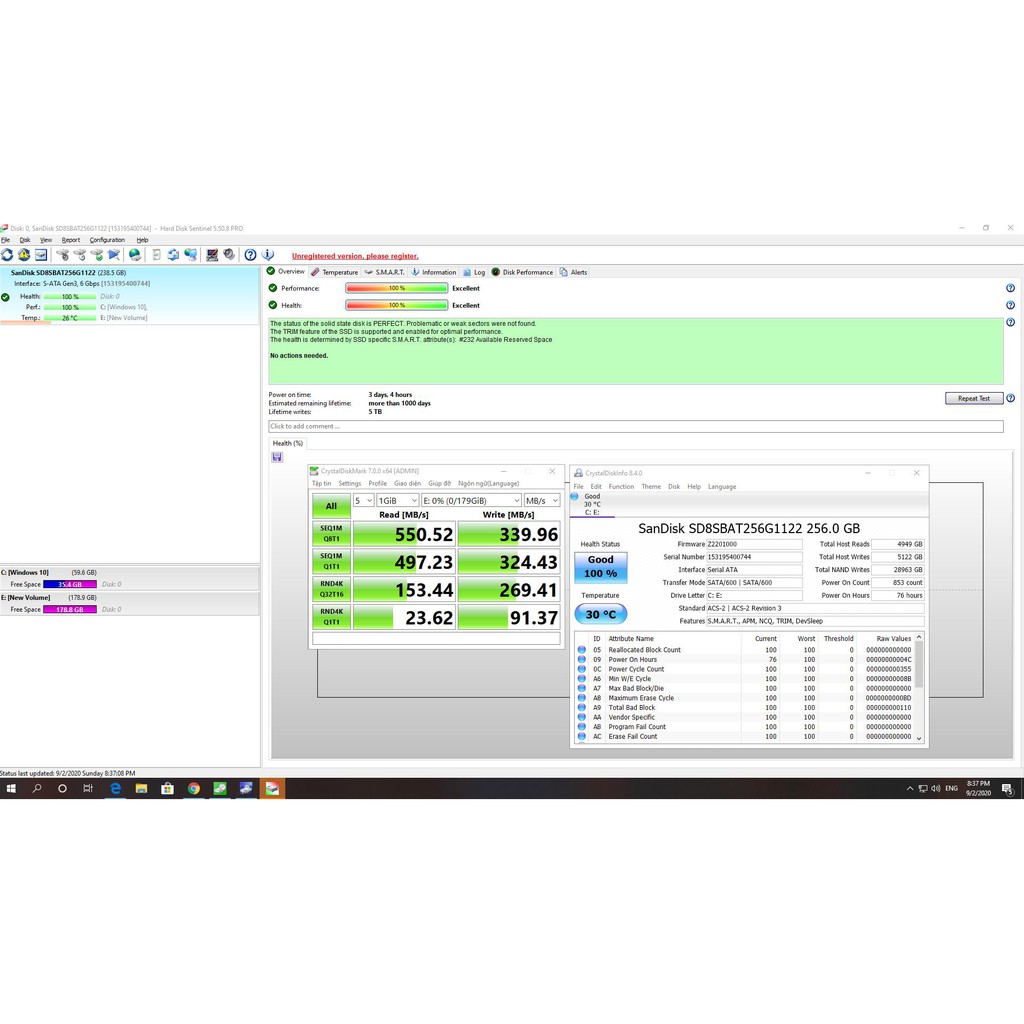Open the Function menu in CrystalDiskInfo

click(x=621, y=487)
